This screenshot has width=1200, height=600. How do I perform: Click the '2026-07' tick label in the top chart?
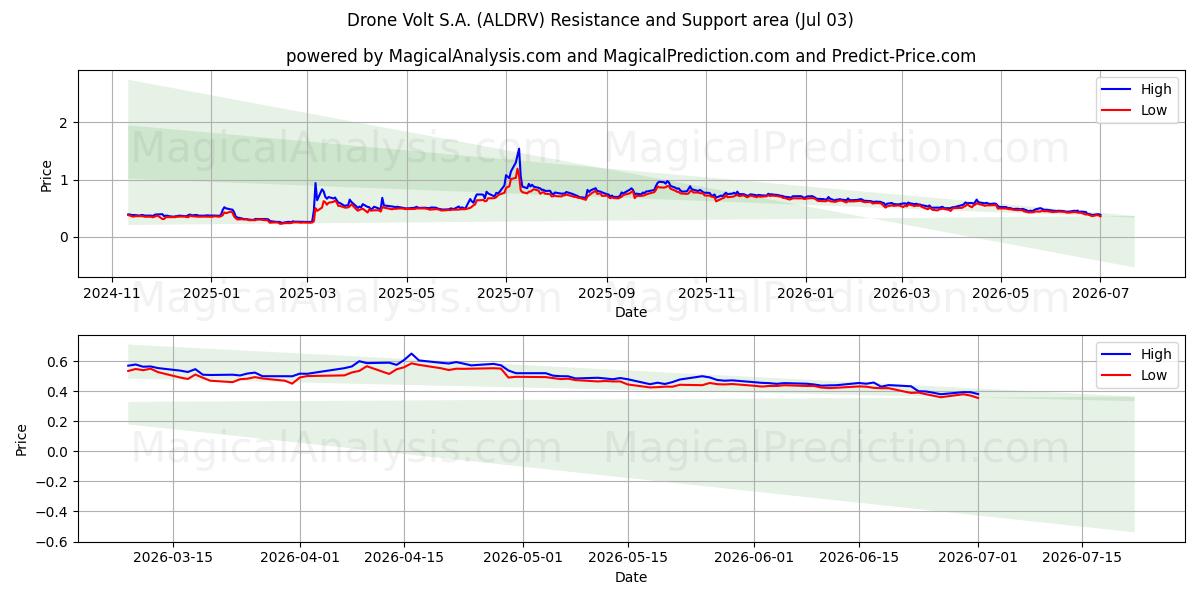[1100, 293]
